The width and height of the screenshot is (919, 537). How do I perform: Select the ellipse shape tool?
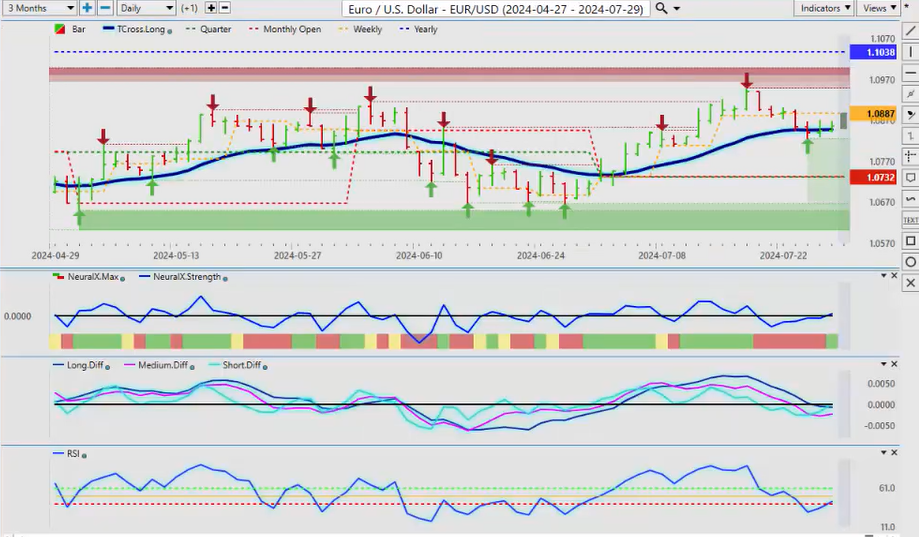[x=910, y=262]
